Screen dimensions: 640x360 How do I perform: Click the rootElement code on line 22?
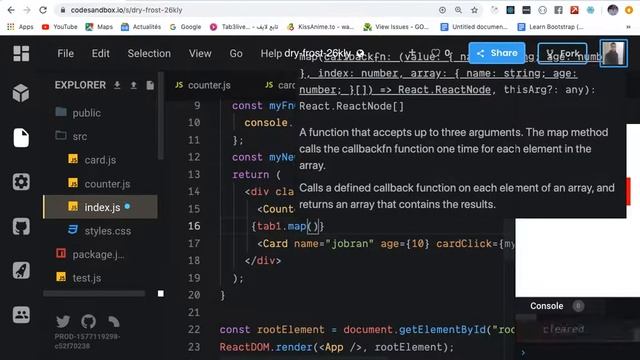click(x=290, y=329)
